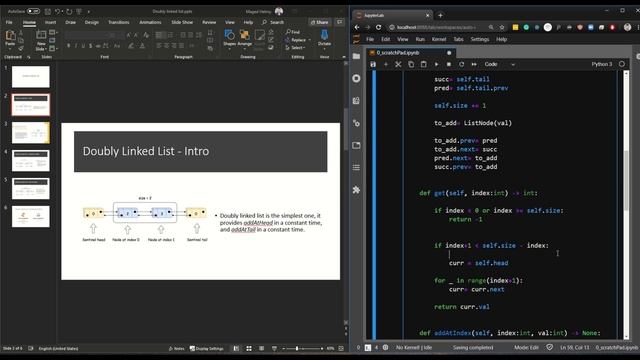Open the Code cell type dropdown
The image size is (640, 360).
click(x=500, y=64)
